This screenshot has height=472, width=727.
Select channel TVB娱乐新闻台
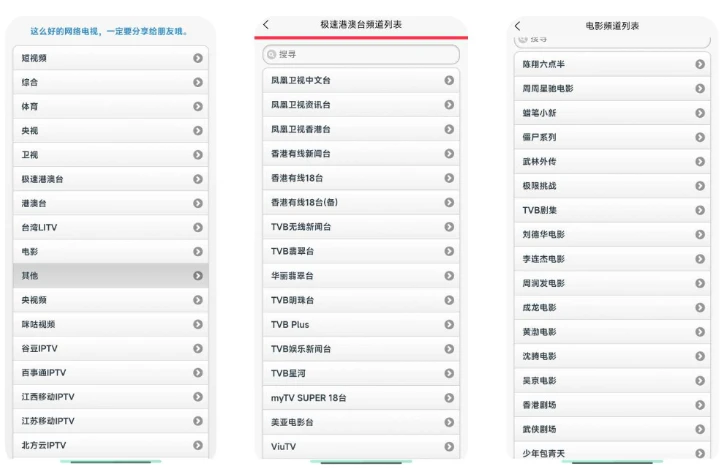(x=361, y=349)
